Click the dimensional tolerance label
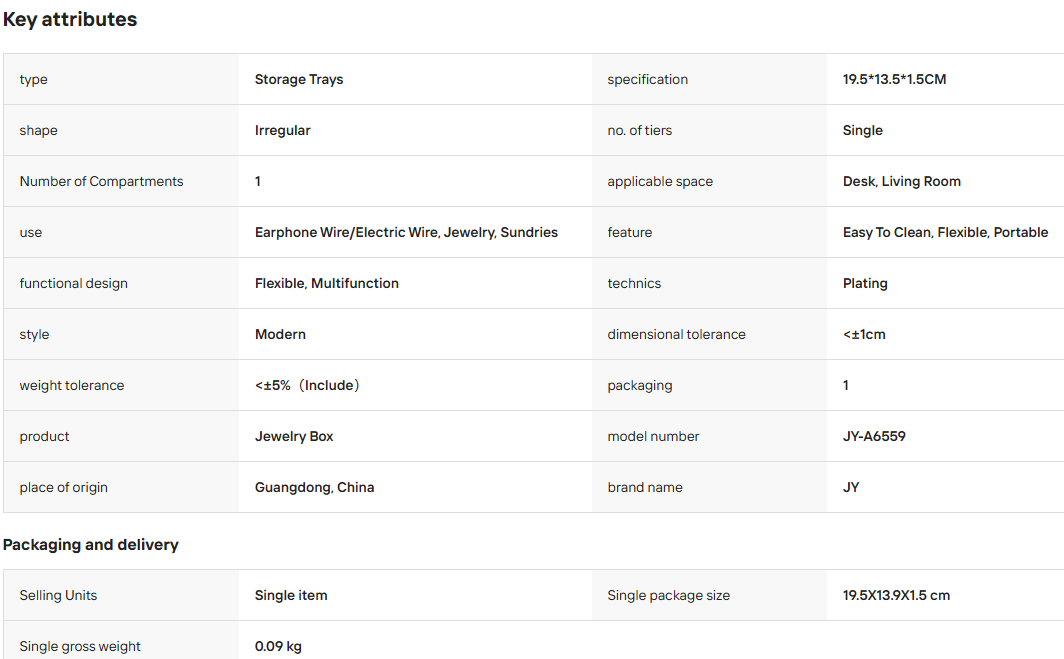The height and width of the screenshot is (659, 1064). [x=677, y=334]
